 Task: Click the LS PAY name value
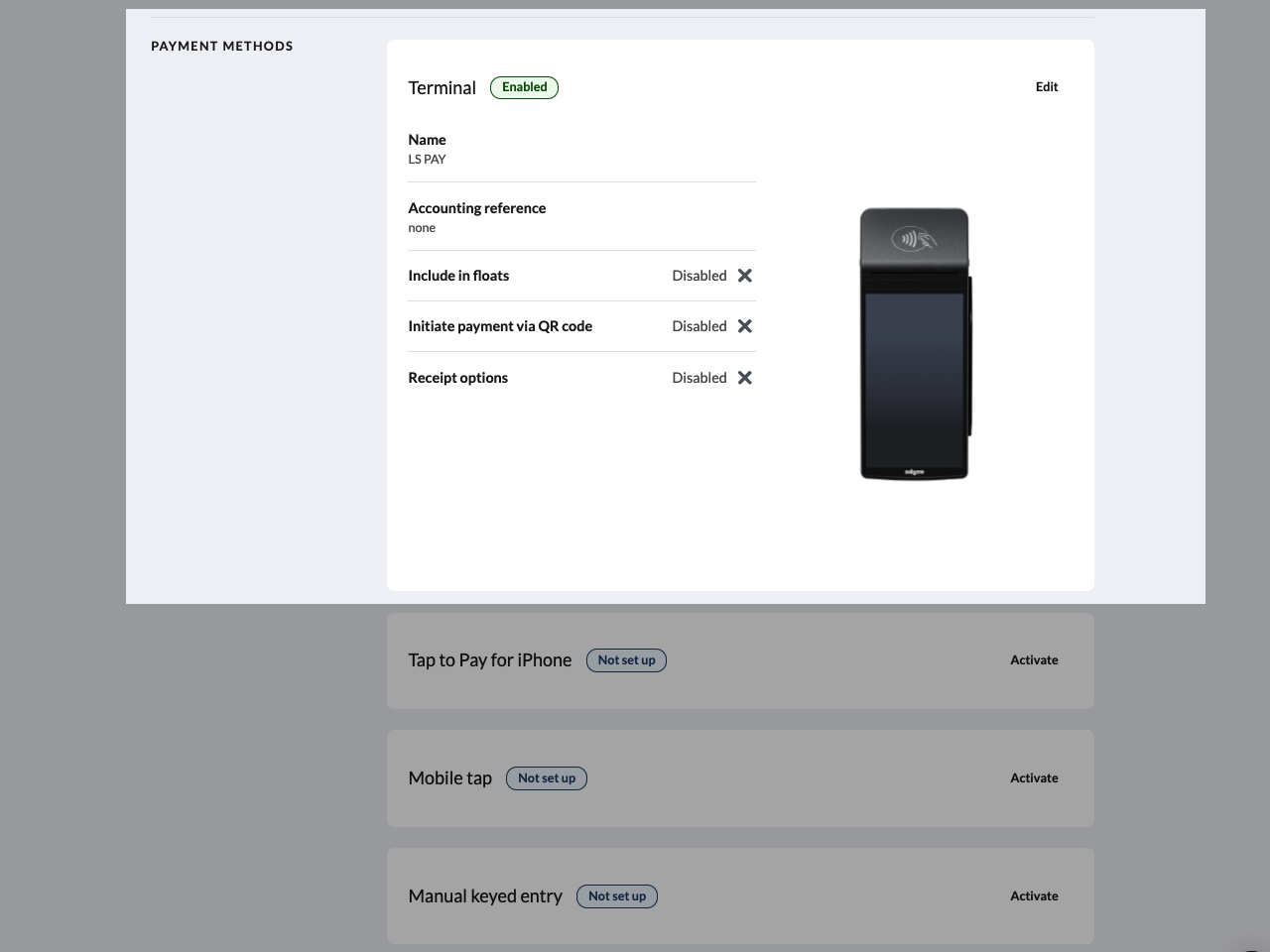tap(427, 159)
